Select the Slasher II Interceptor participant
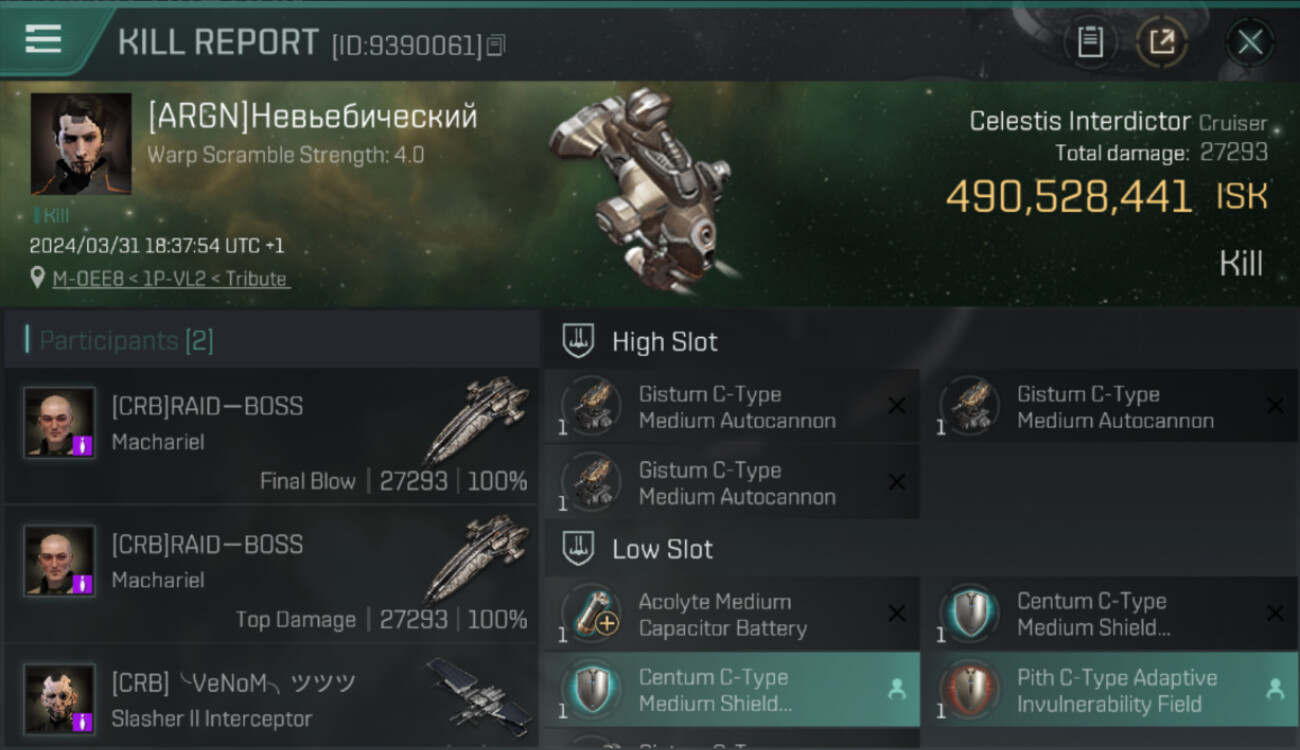 [271, 697]
